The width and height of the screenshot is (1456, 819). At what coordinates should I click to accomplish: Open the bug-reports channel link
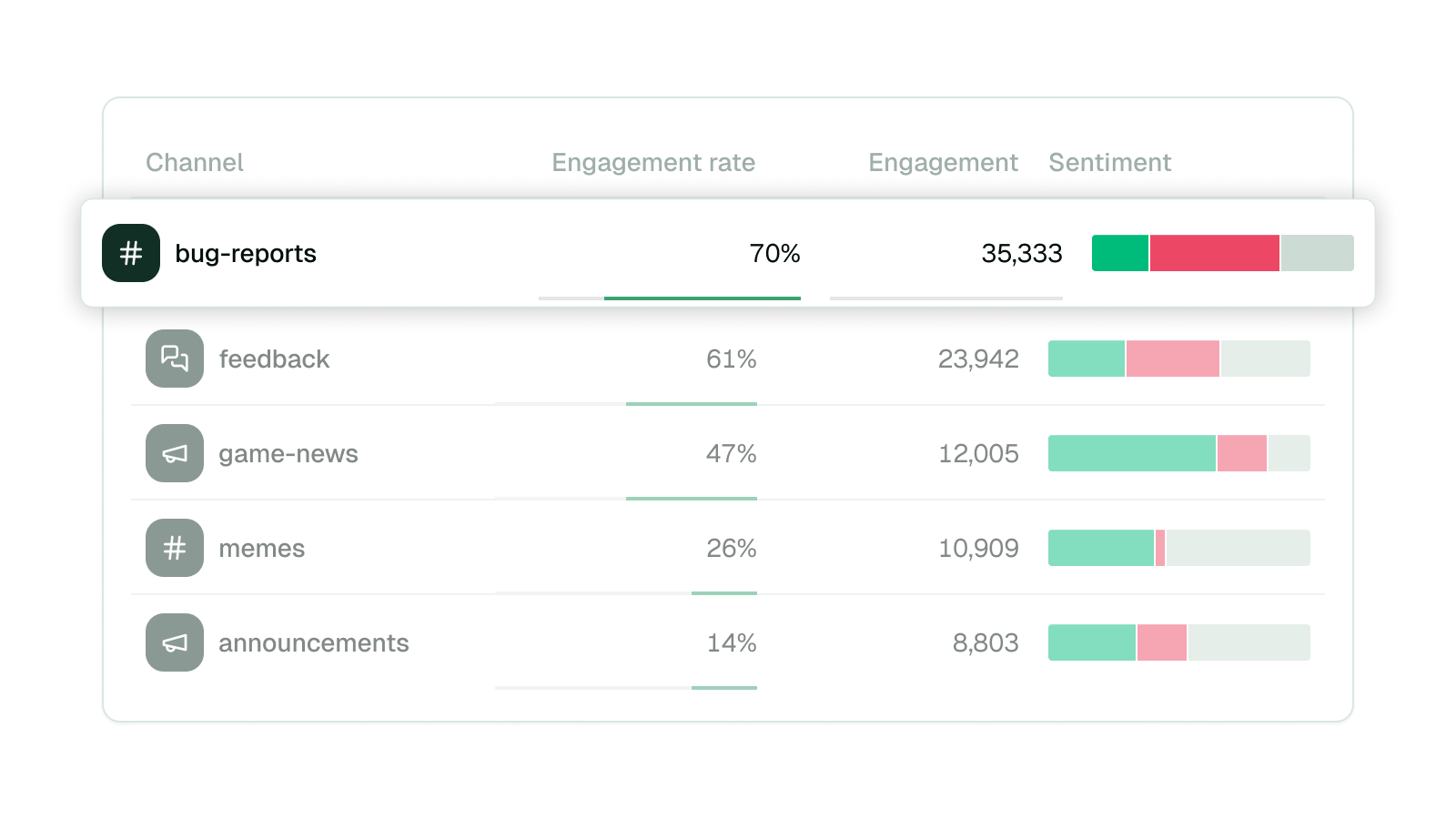pyautogui.click(x=244, y=254)
